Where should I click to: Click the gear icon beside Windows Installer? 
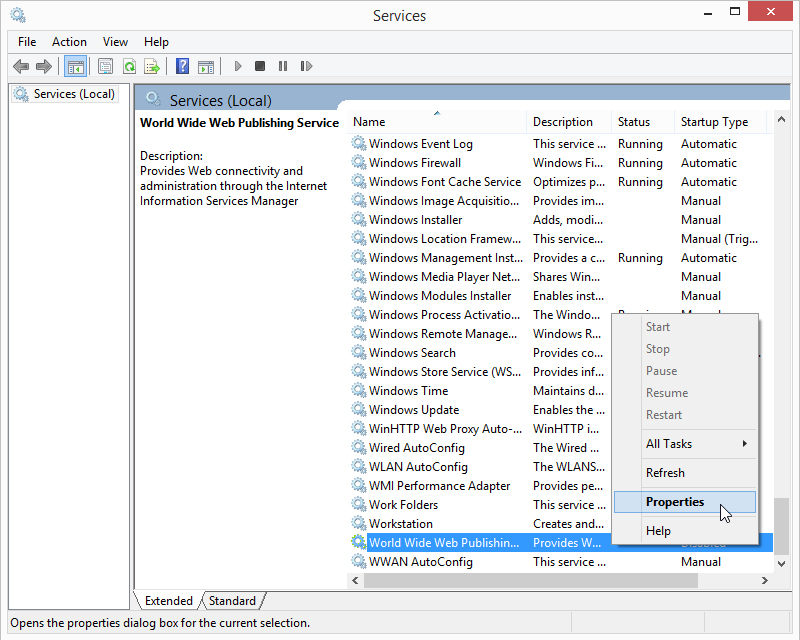(x=359, y=219)
